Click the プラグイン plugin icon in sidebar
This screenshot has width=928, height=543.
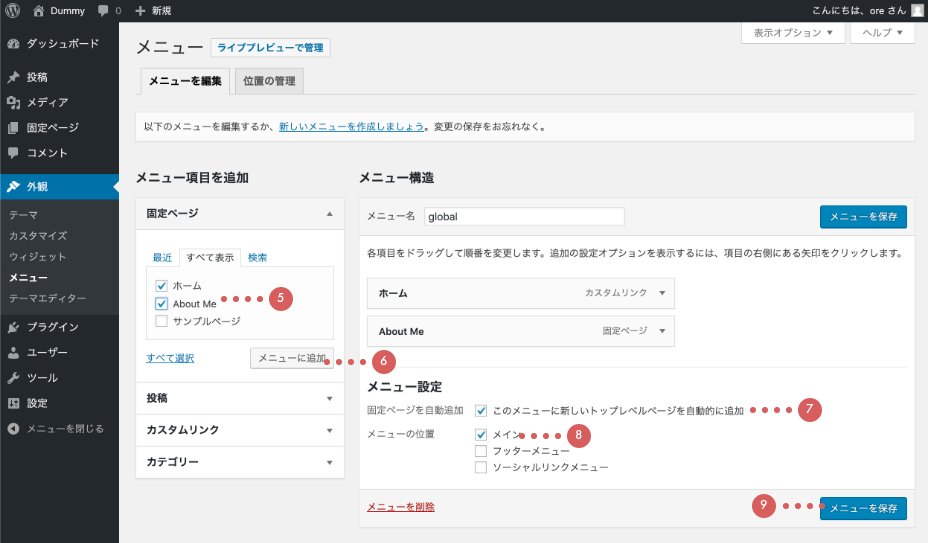13,327
